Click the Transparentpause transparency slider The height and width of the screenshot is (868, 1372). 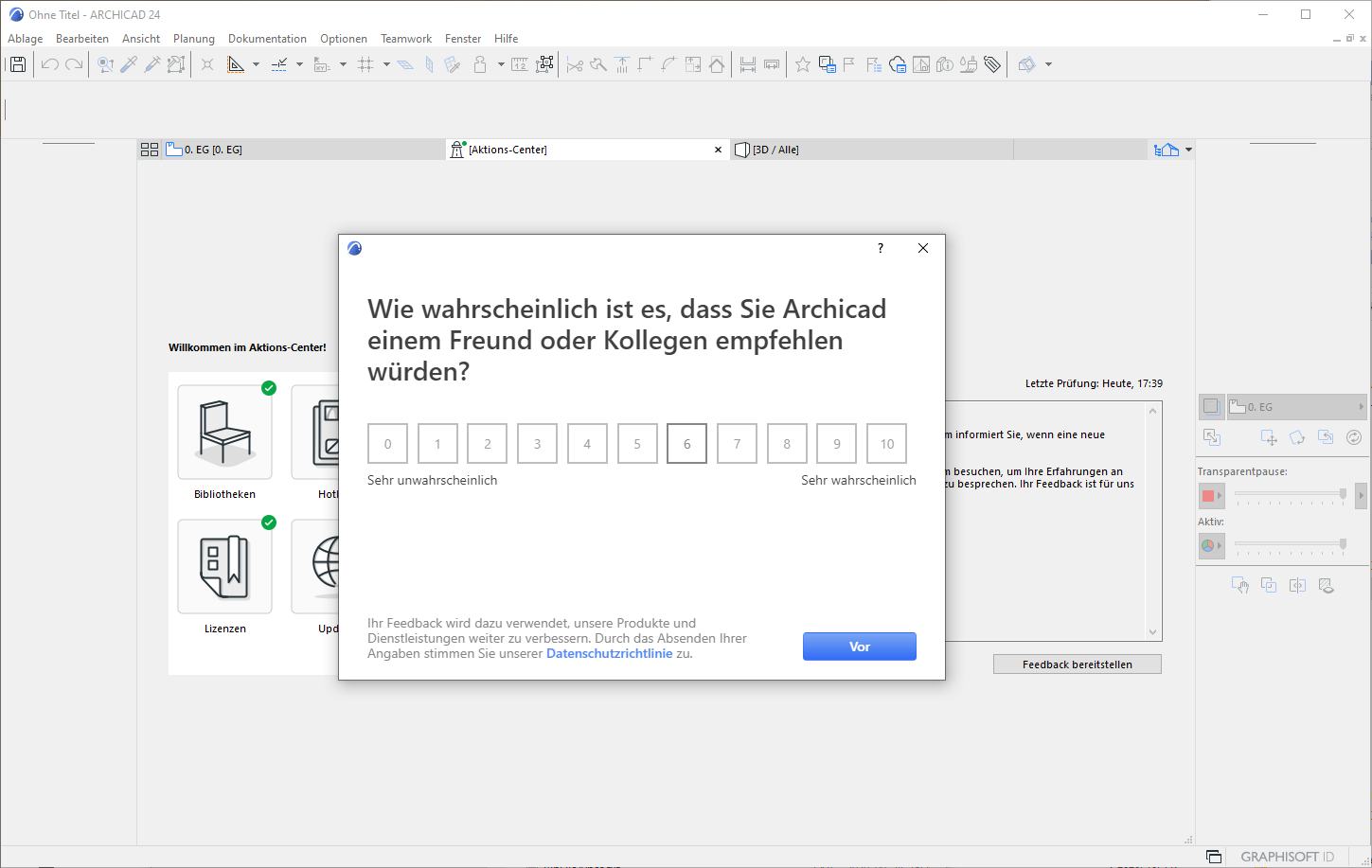tap(1290, 494)
